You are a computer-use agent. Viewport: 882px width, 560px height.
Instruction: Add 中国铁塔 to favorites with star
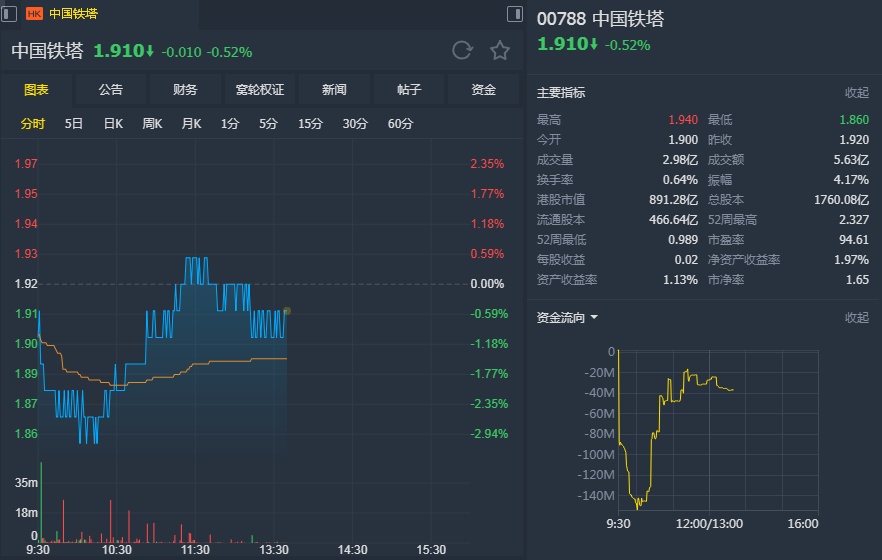[x=499, y=51]
